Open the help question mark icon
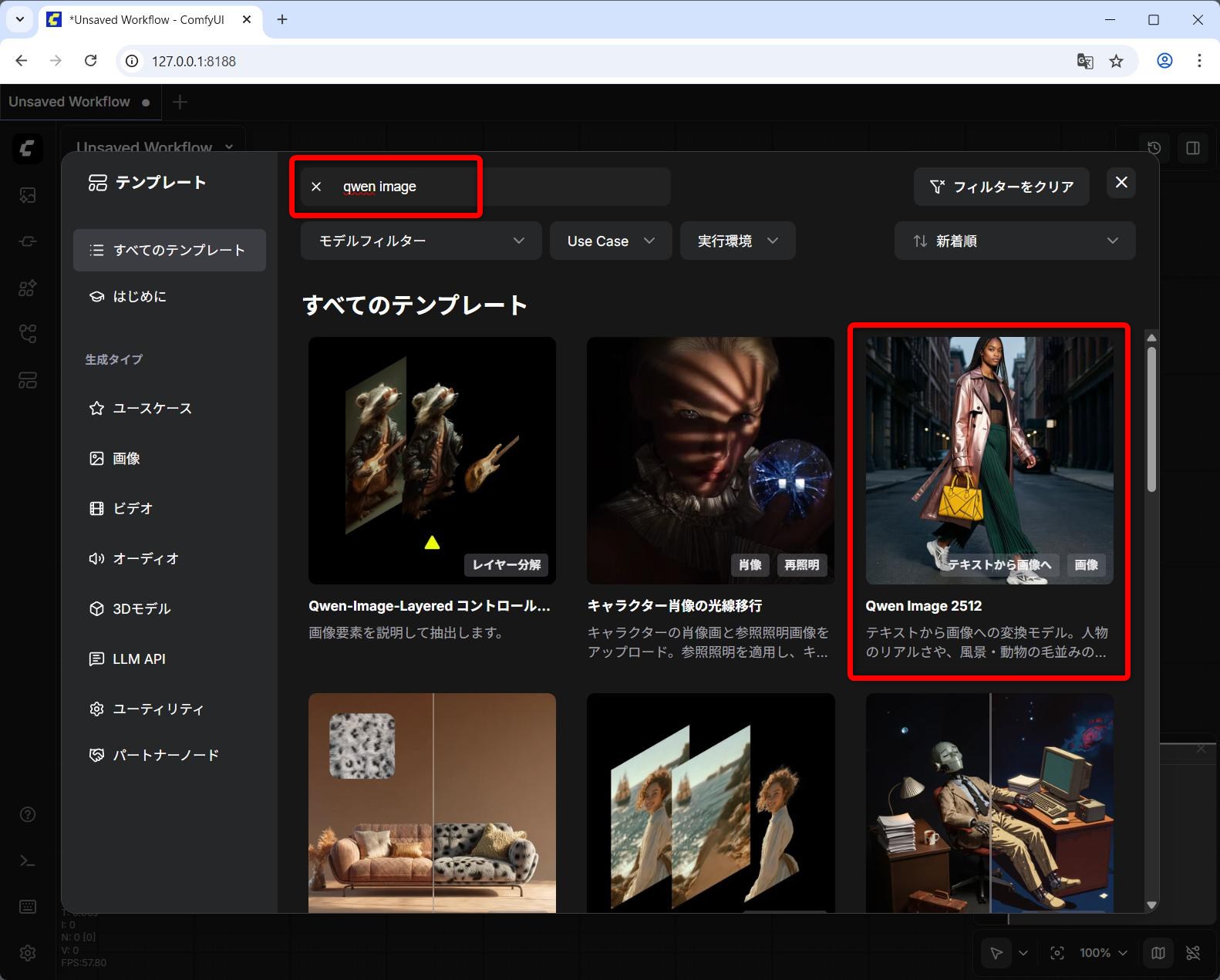Screen dimensions: 1220x980 click(28, 814)
